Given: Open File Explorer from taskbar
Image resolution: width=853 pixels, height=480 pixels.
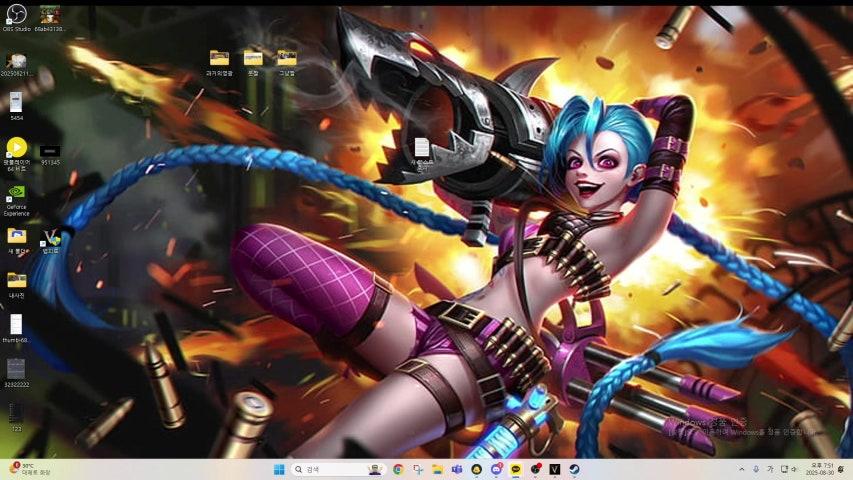Looking at the screenshot, I should 437,469.
